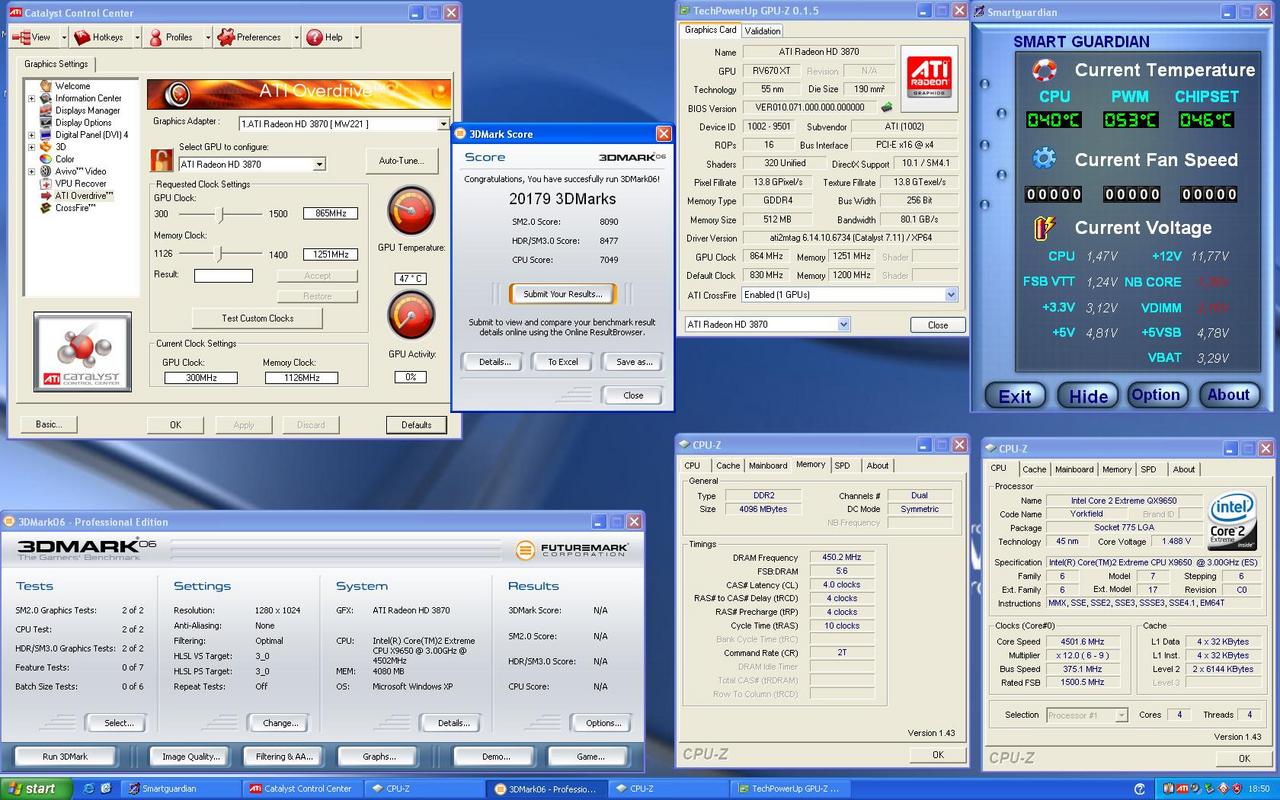Open the SPD tab in CPU-Z memory window
The image size is (1280, 800).
tap(842, 465)
